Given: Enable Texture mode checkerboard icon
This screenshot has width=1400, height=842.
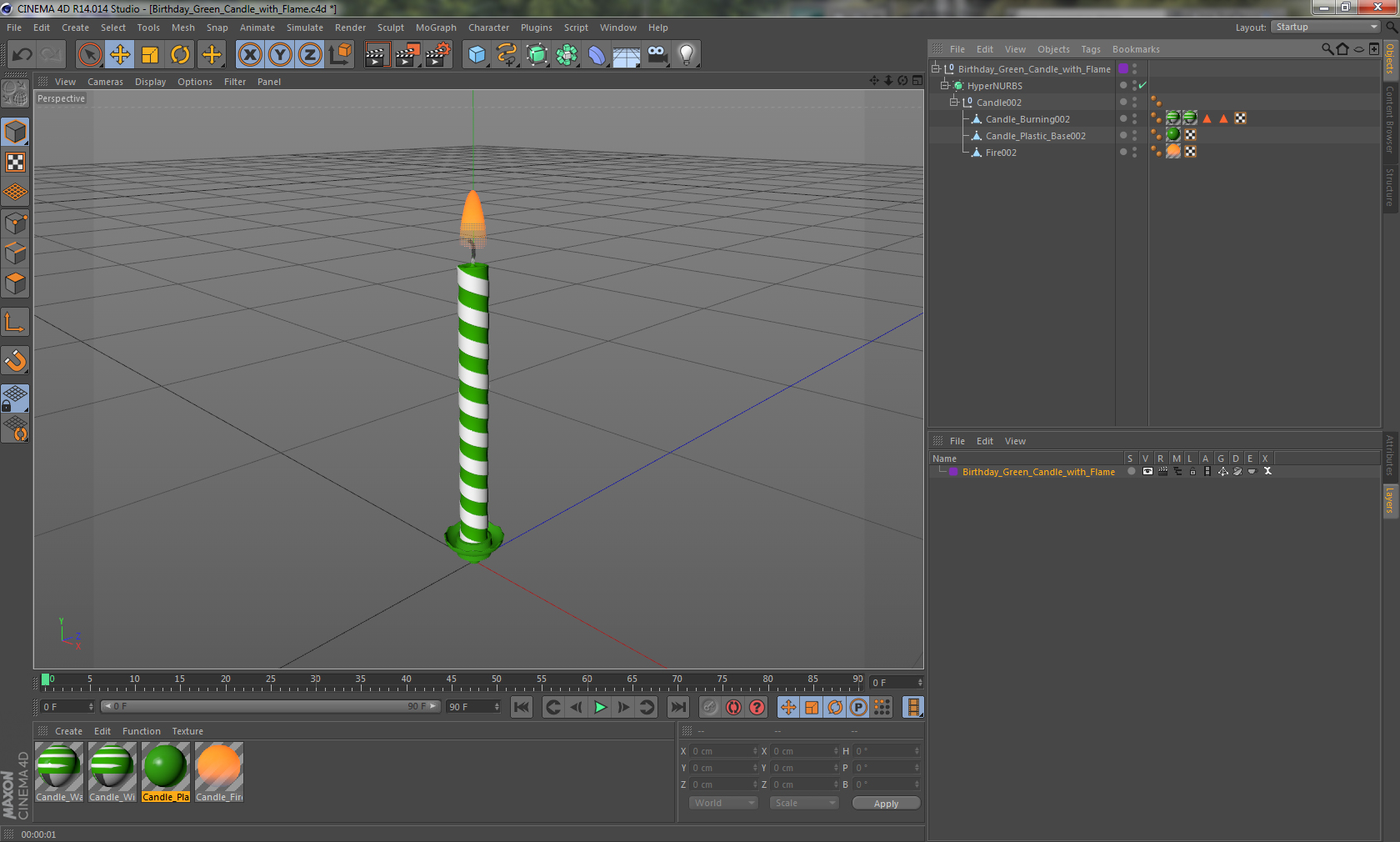Looking at the screenshot, I should [15, 163].
